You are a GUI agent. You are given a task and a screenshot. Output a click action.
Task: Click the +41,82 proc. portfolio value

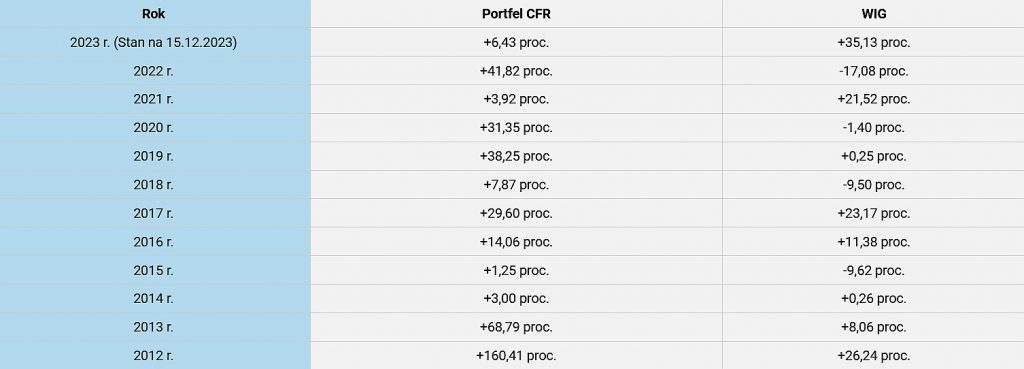[x=516, y=71]
